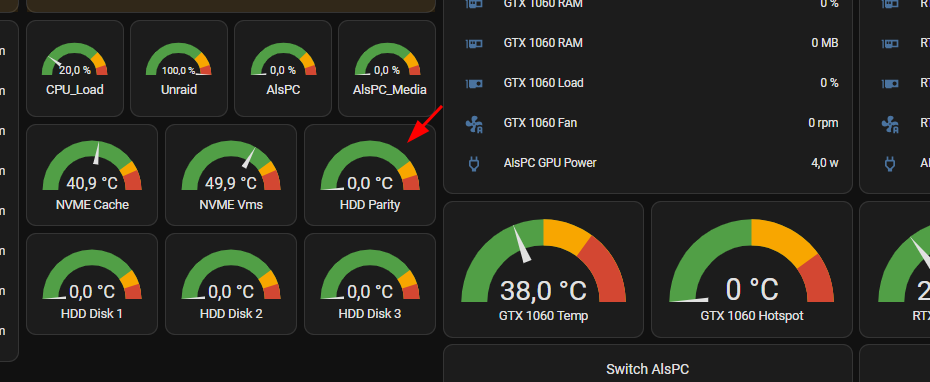The height and width of the screenshot is (382, 930).
Task: Click the 0 rpm fan speed value
Action: coord(823,123)
